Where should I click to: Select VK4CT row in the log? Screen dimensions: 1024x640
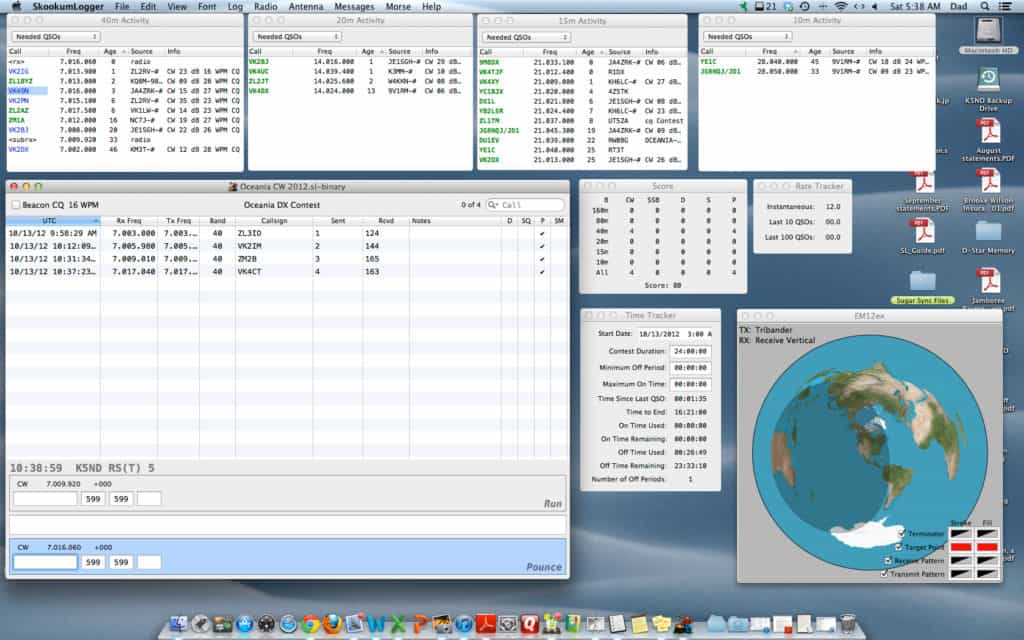[287, 272]
